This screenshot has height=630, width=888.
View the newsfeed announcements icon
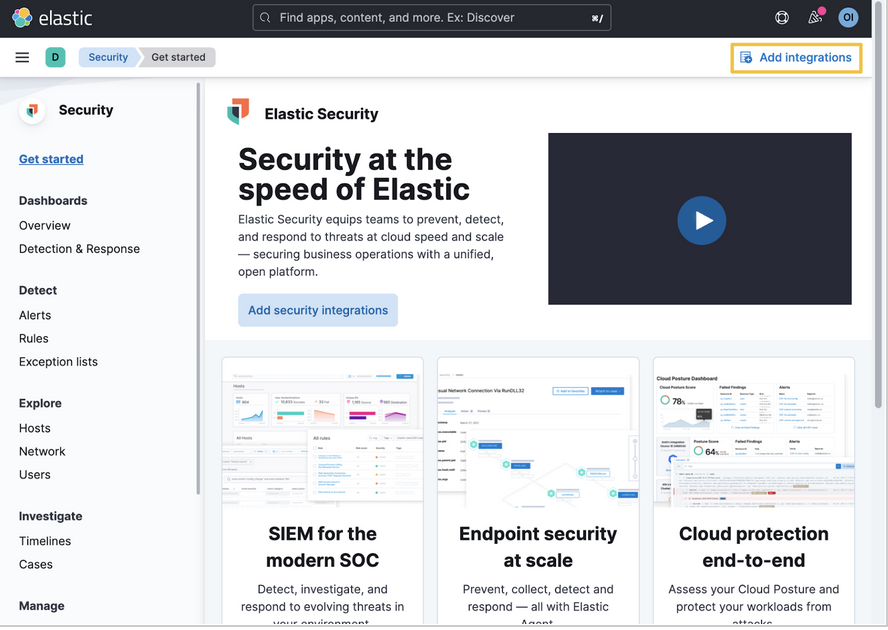click(815, 17)
